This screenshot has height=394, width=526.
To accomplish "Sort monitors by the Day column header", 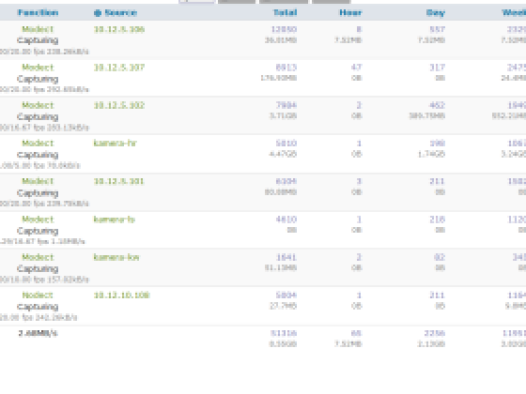I will 435,13.
